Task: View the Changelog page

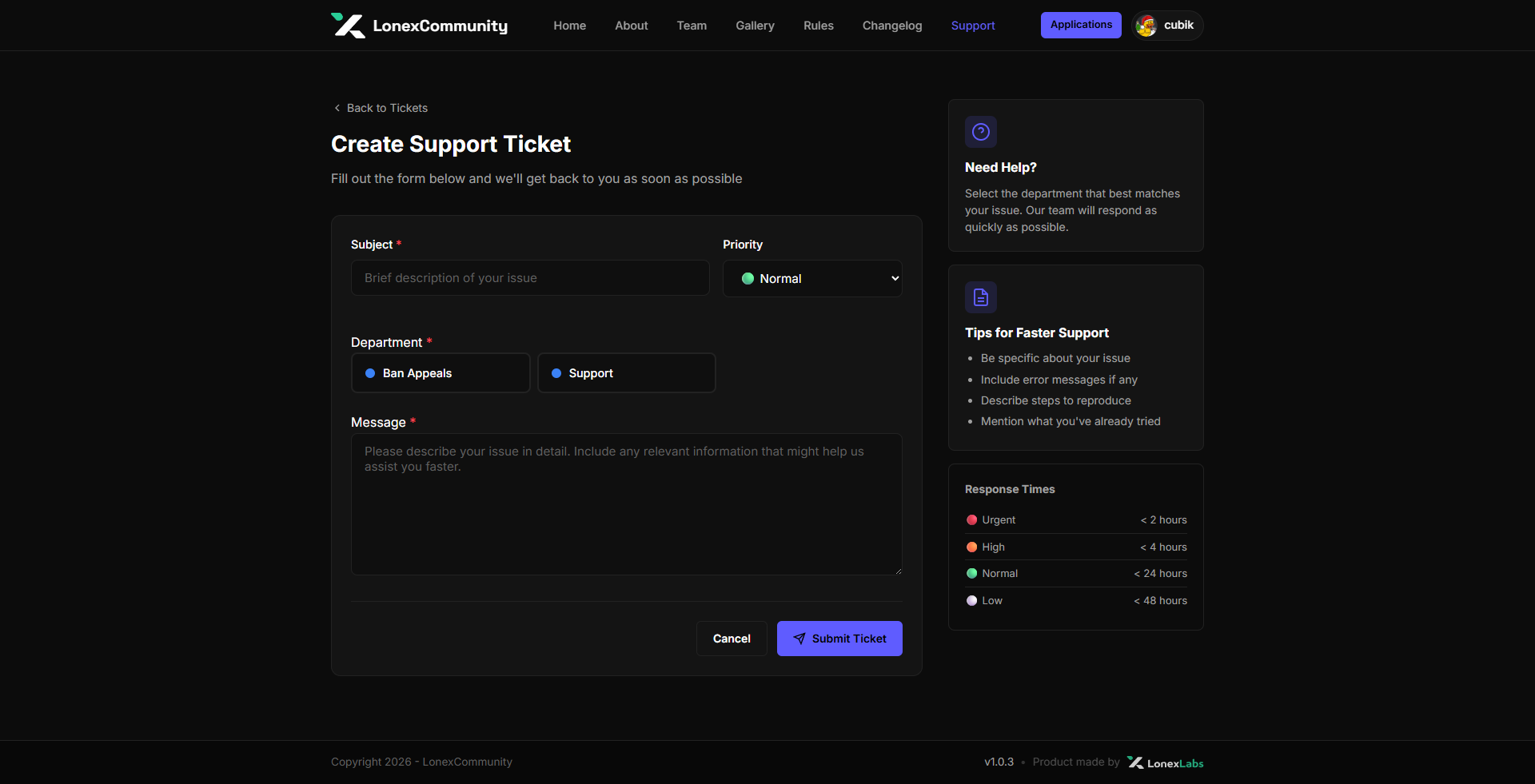Action: click(892, 26)
